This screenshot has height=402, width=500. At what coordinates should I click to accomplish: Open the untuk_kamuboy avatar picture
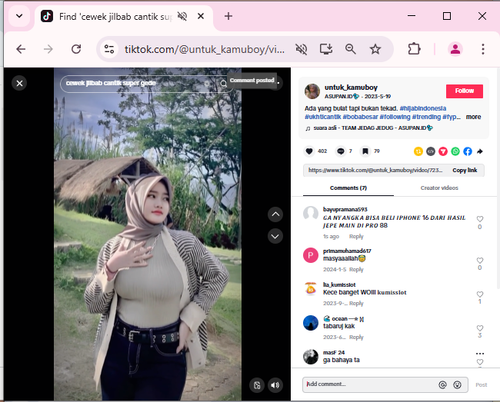[312, 91]
